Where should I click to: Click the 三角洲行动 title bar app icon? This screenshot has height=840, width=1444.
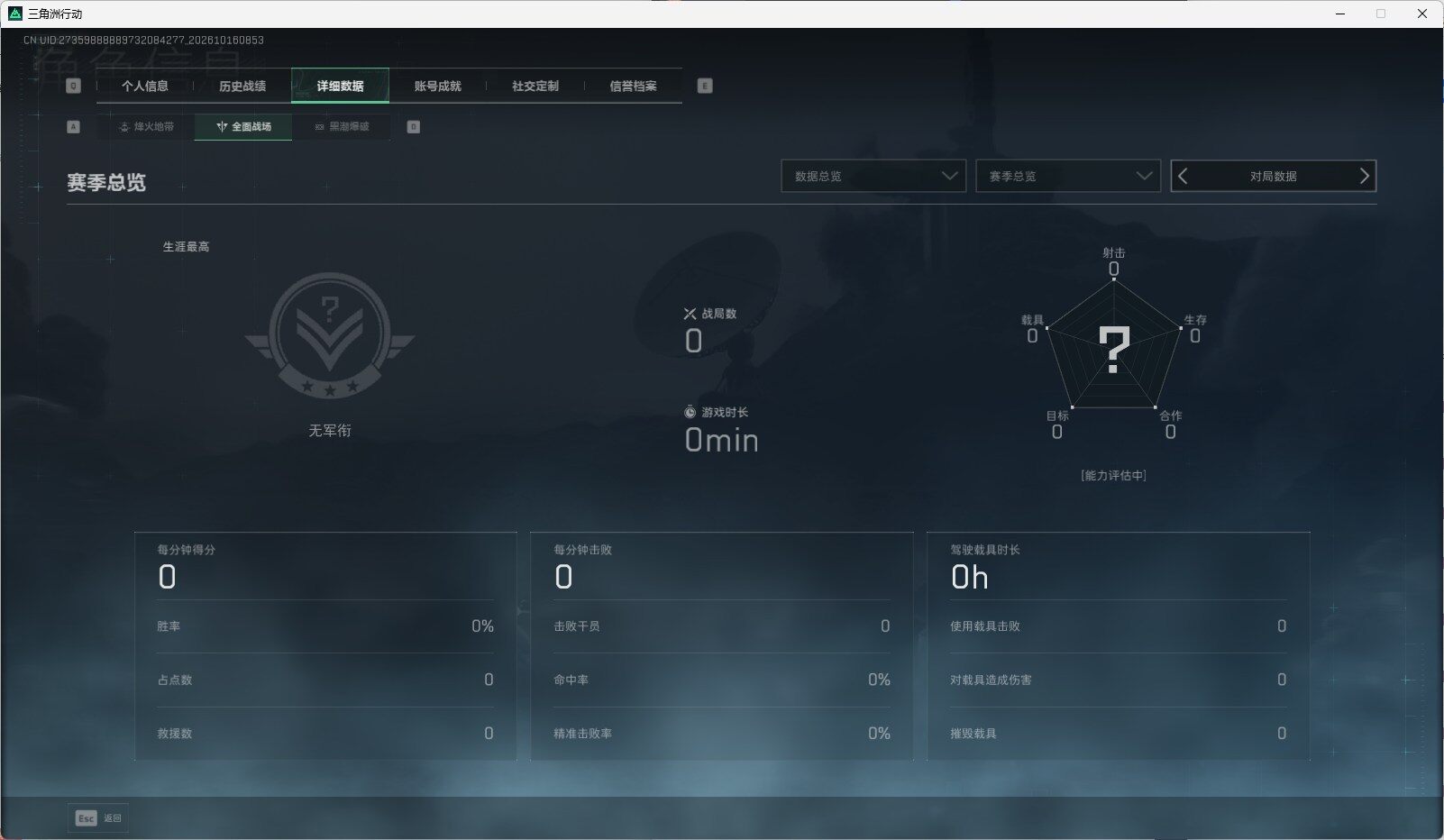(14, 14)
